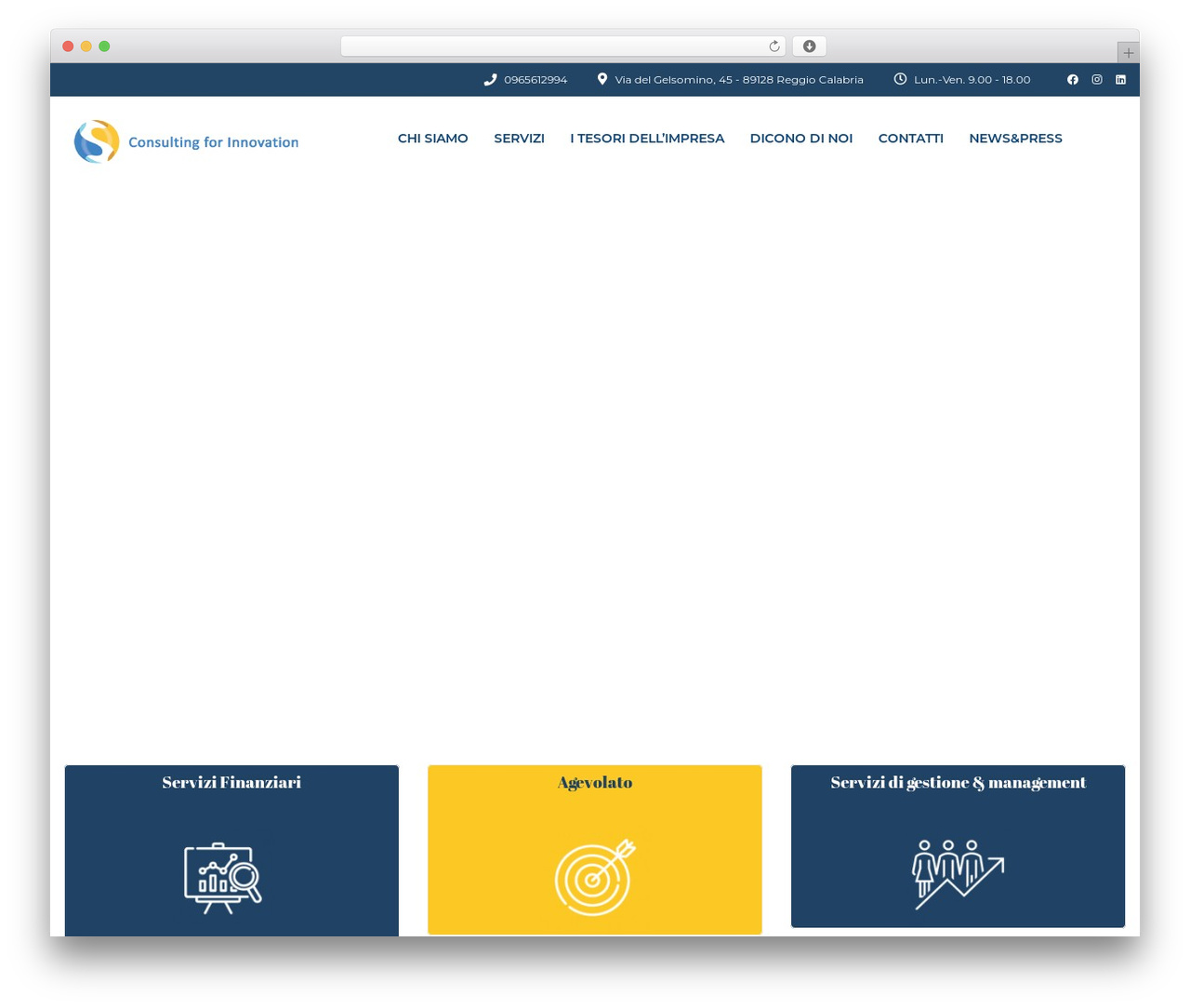Click the phone handset icon
The image size is (1190, 1008).
tap(491, 80)
